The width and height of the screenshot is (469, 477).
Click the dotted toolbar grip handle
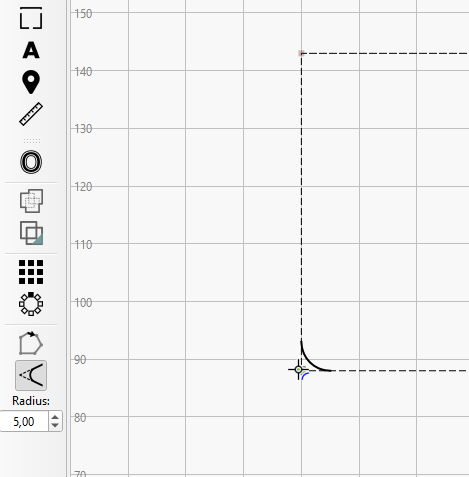click(32, 141)
